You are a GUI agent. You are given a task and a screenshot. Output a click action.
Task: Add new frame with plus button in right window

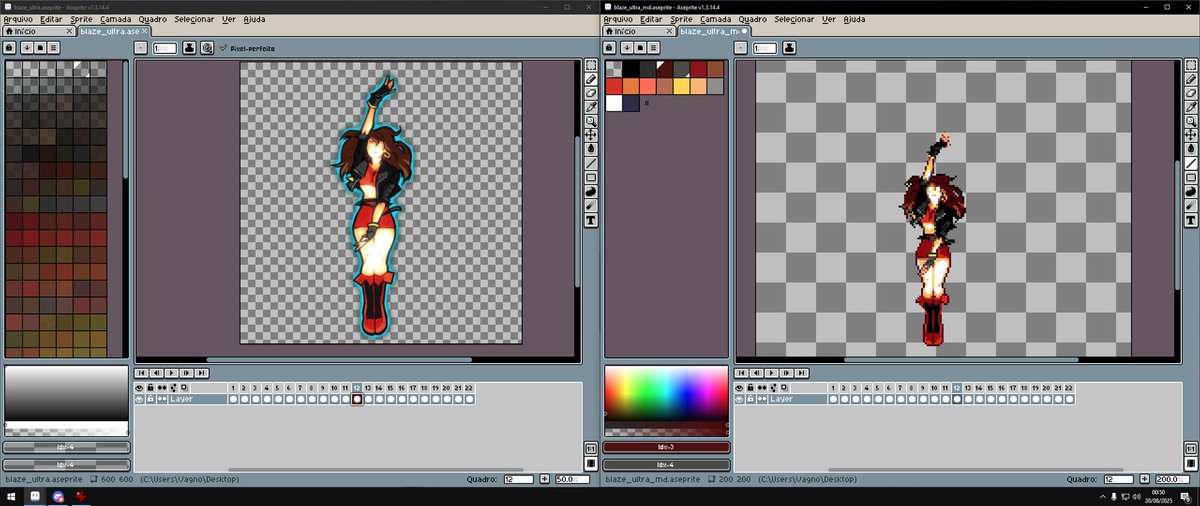[1144, 480]
